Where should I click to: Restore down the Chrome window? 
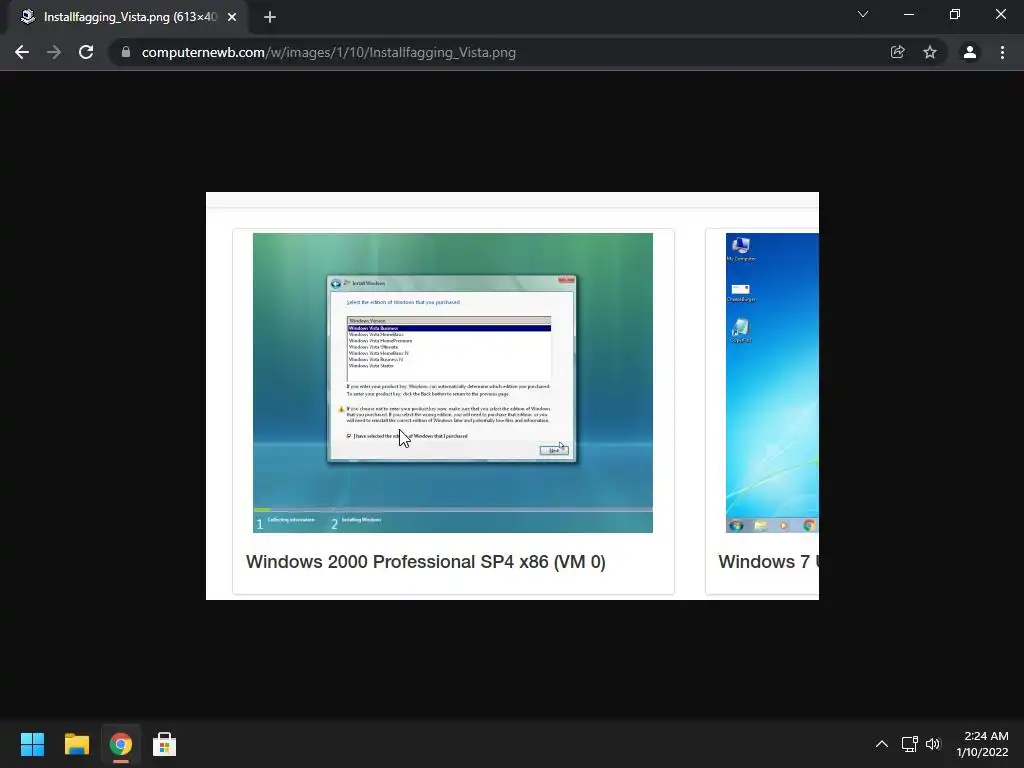(x=955, y=14)
